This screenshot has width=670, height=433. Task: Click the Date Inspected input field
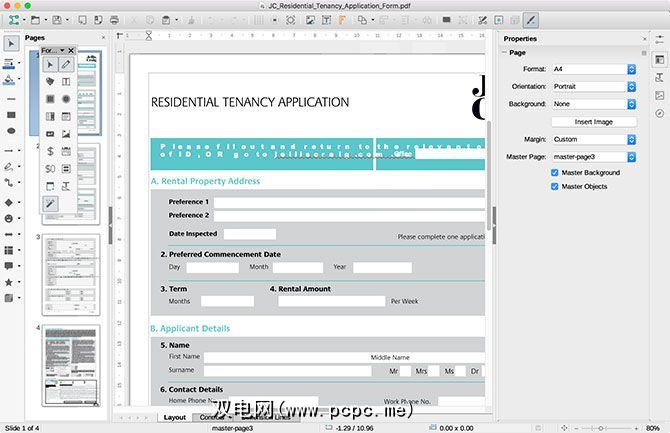(250, 234)
